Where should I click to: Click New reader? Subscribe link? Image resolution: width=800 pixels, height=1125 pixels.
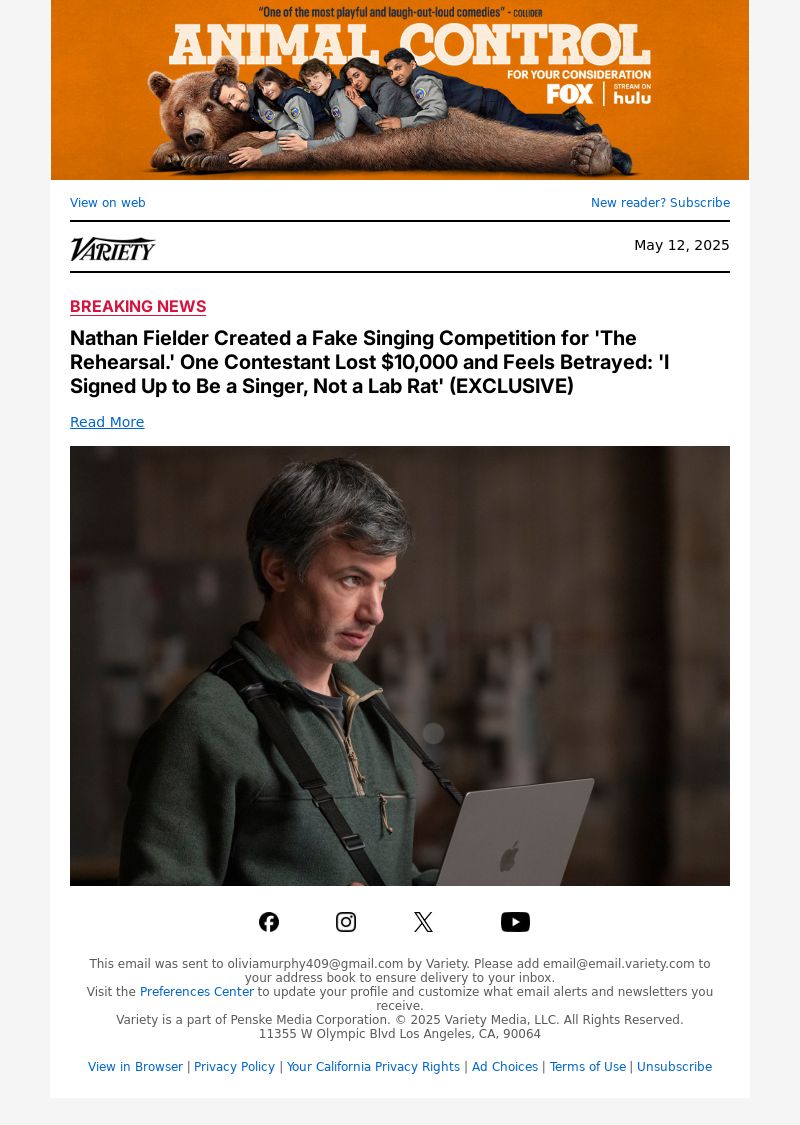point(660,202)
